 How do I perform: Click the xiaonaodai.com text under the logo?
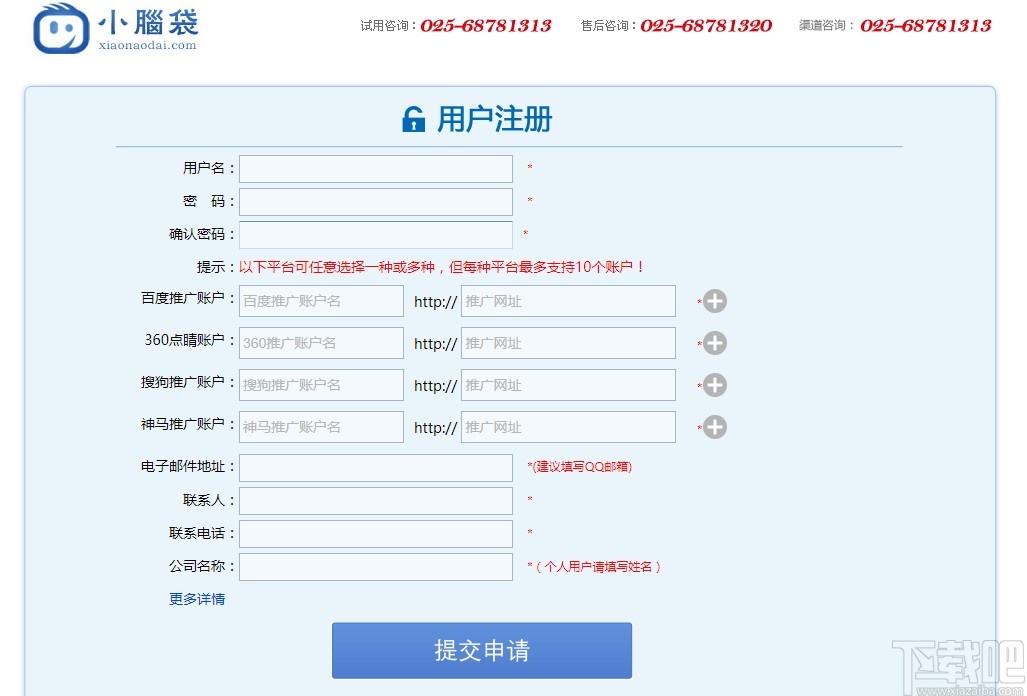(x=146, y=46)
